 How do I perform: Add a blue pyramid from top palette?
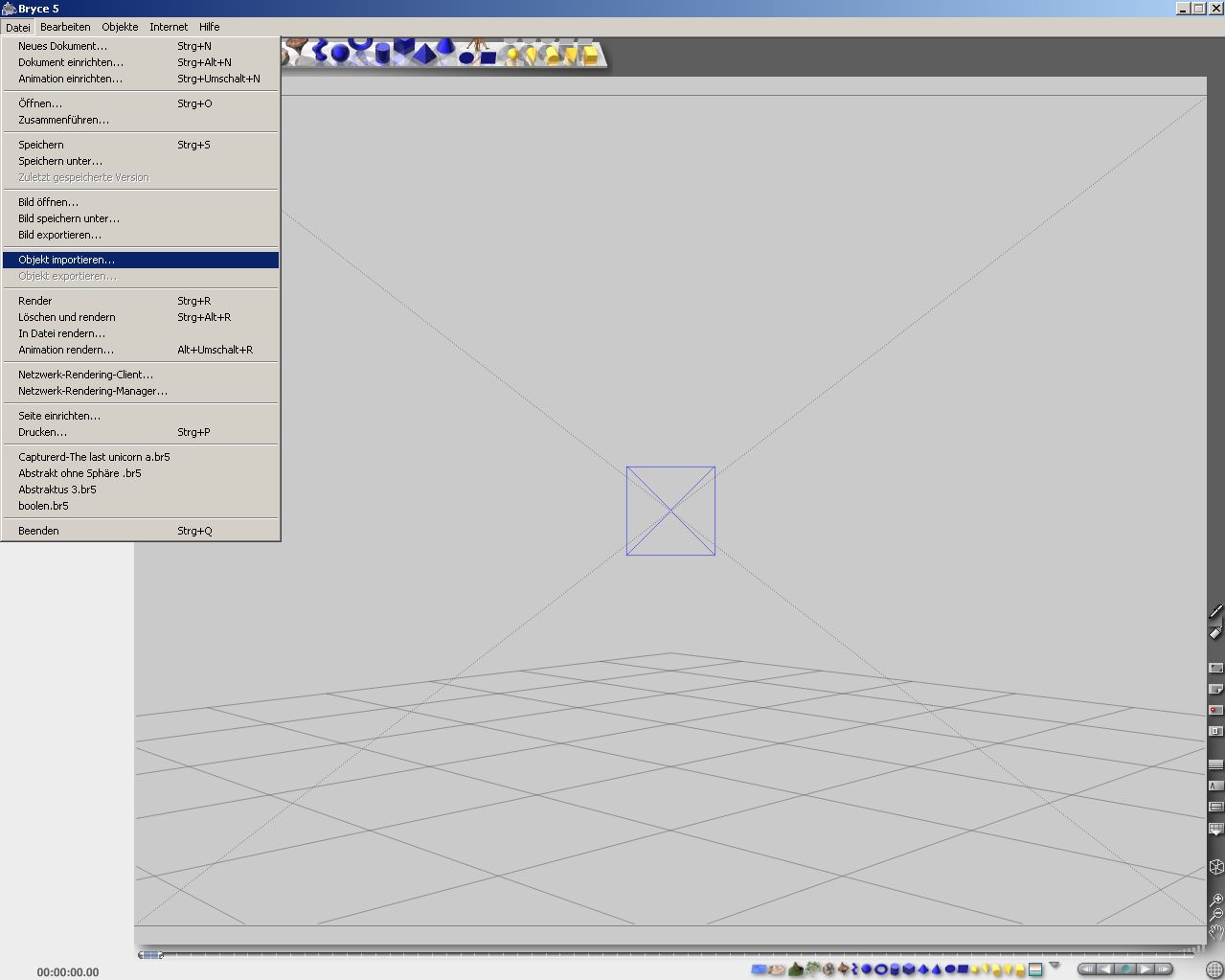coord(425,54)
